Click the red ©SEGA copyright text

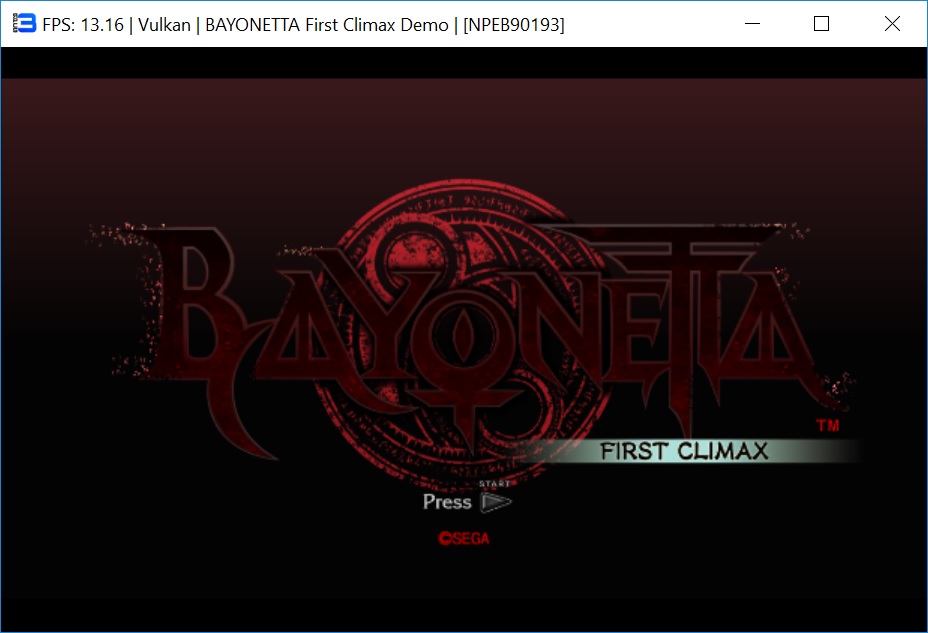[x=464, y=538]
